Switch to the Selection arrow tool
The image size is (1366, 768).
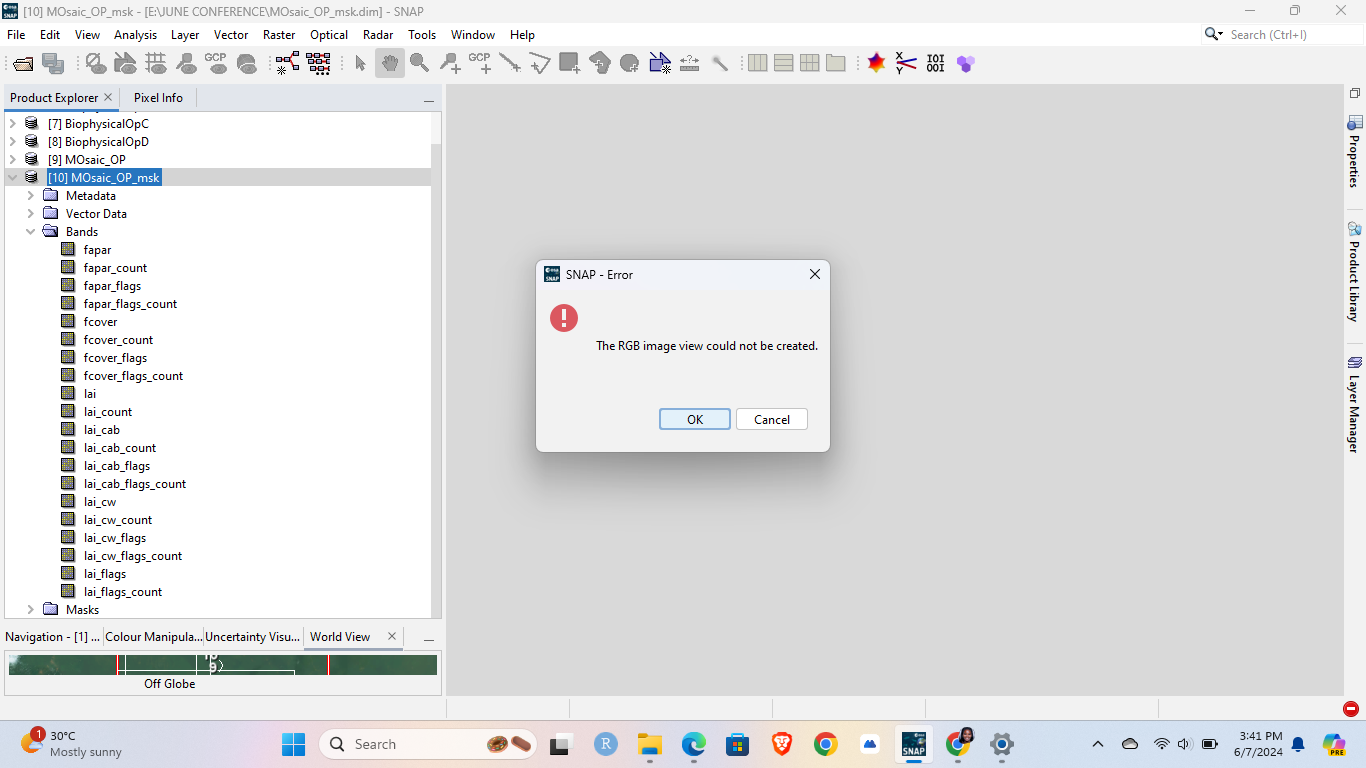tap(359, 62)
